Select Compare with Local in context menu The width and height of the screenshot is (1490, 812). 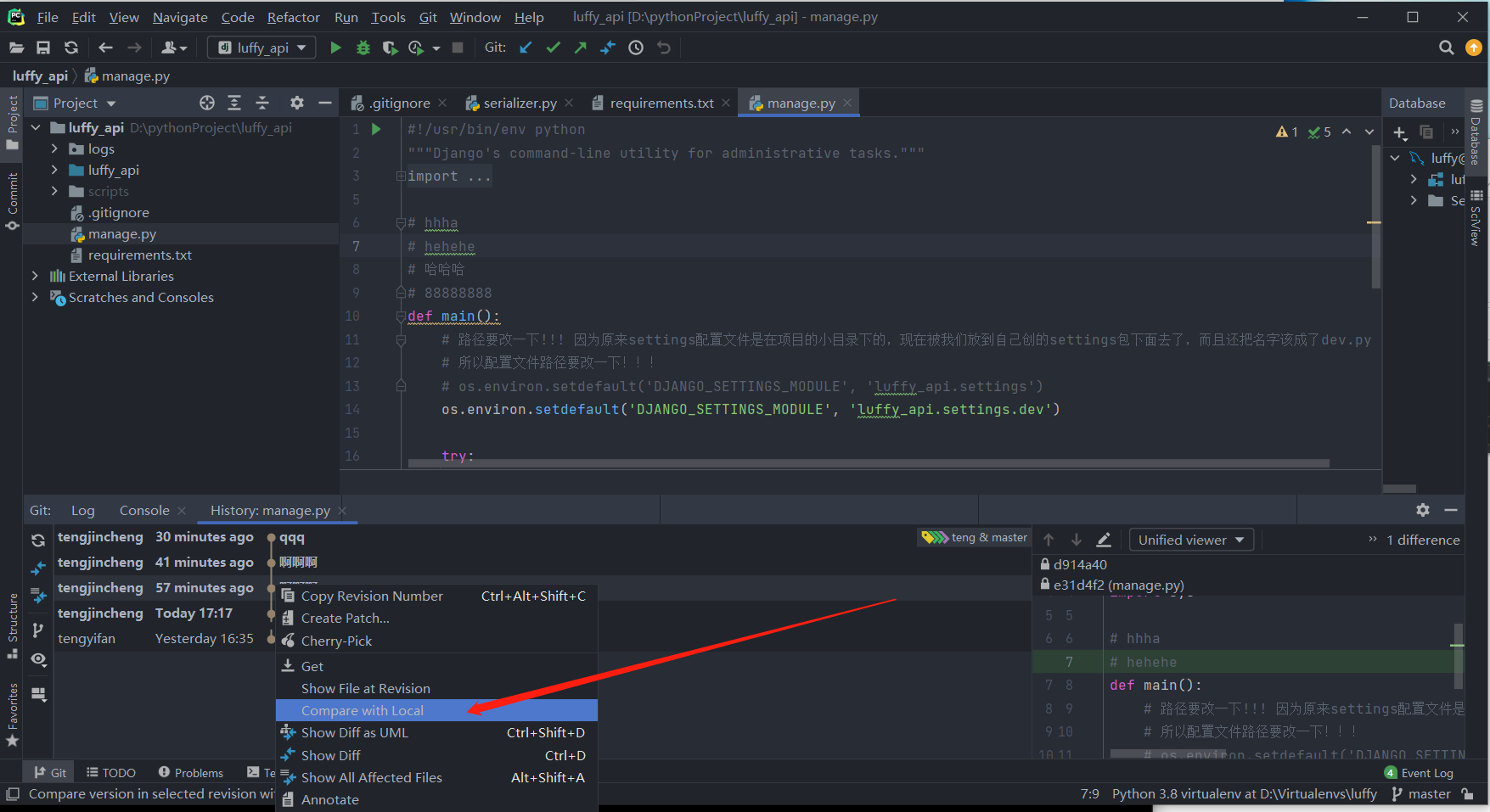[x=363, y=710]
